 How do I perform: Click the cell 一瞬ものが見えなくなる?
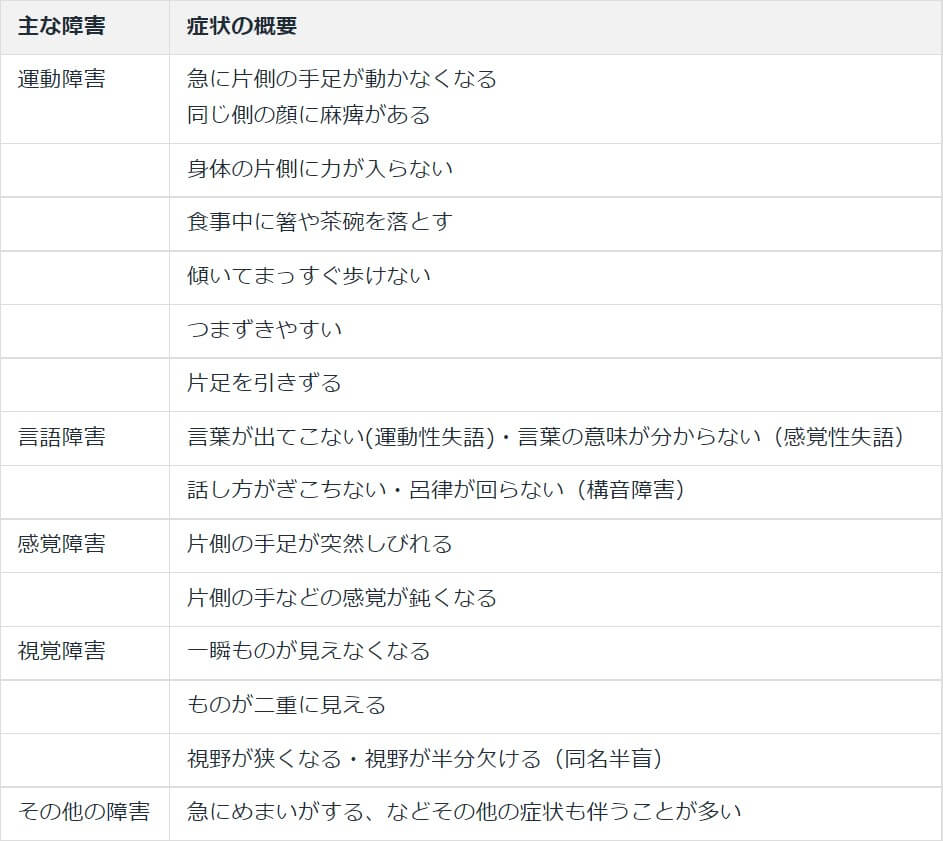coord(309,652)
